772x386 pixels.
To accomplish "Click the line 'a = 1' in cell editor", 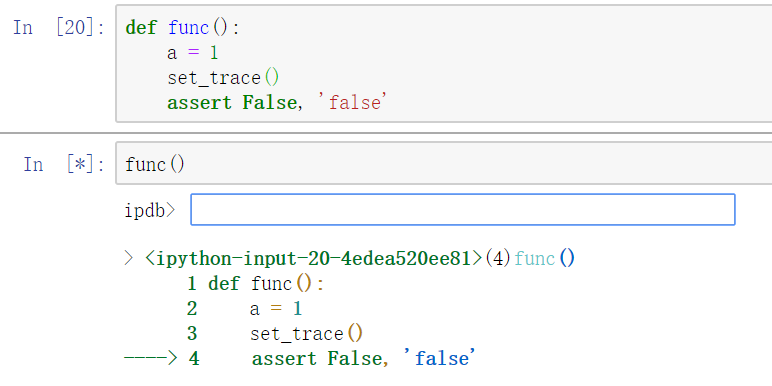I will [193, 53].
